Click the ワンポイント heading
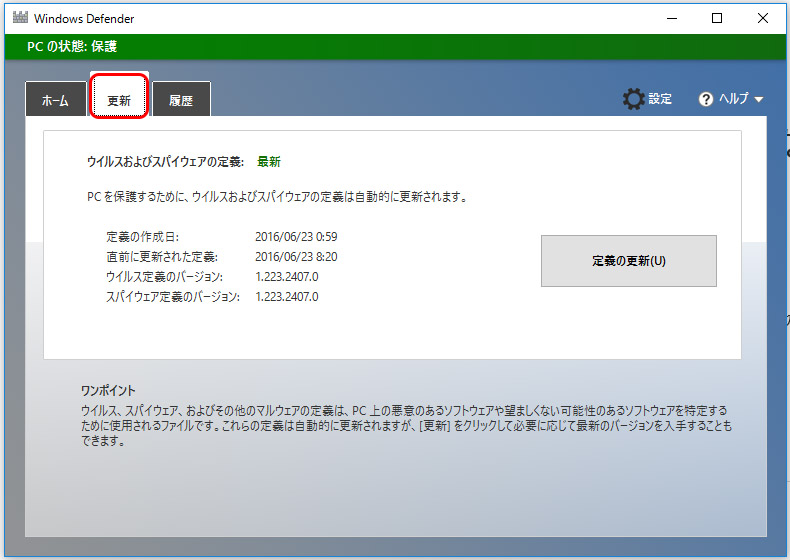The width and height of the screenshot is (790, 560). [x=108, y=391]
